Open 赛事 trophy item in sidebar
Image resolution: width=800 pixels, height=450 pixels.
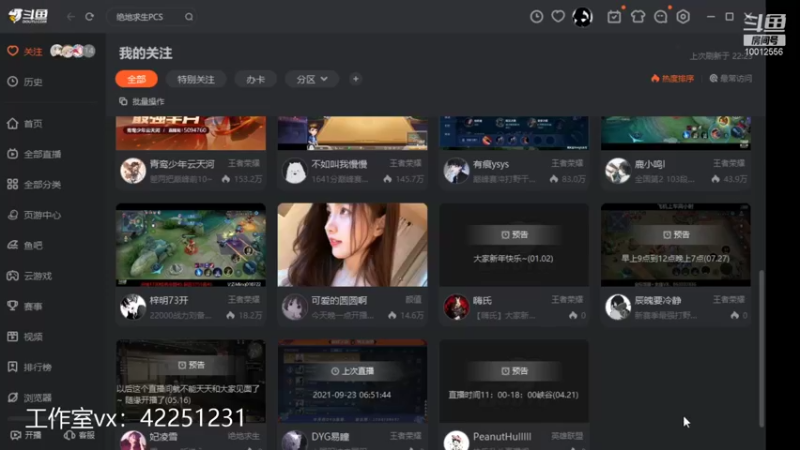24,306
